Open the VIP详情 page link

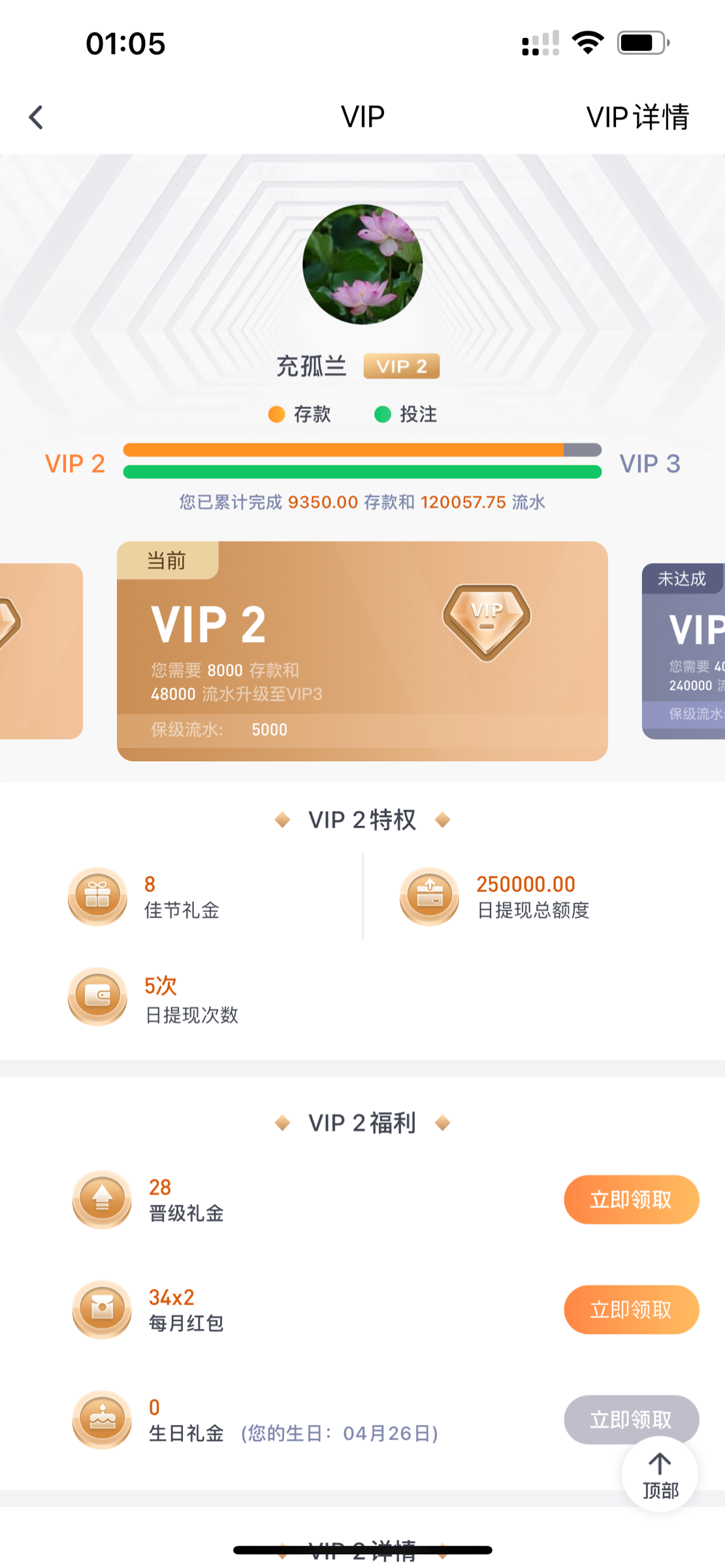click(x=637, y=118)
